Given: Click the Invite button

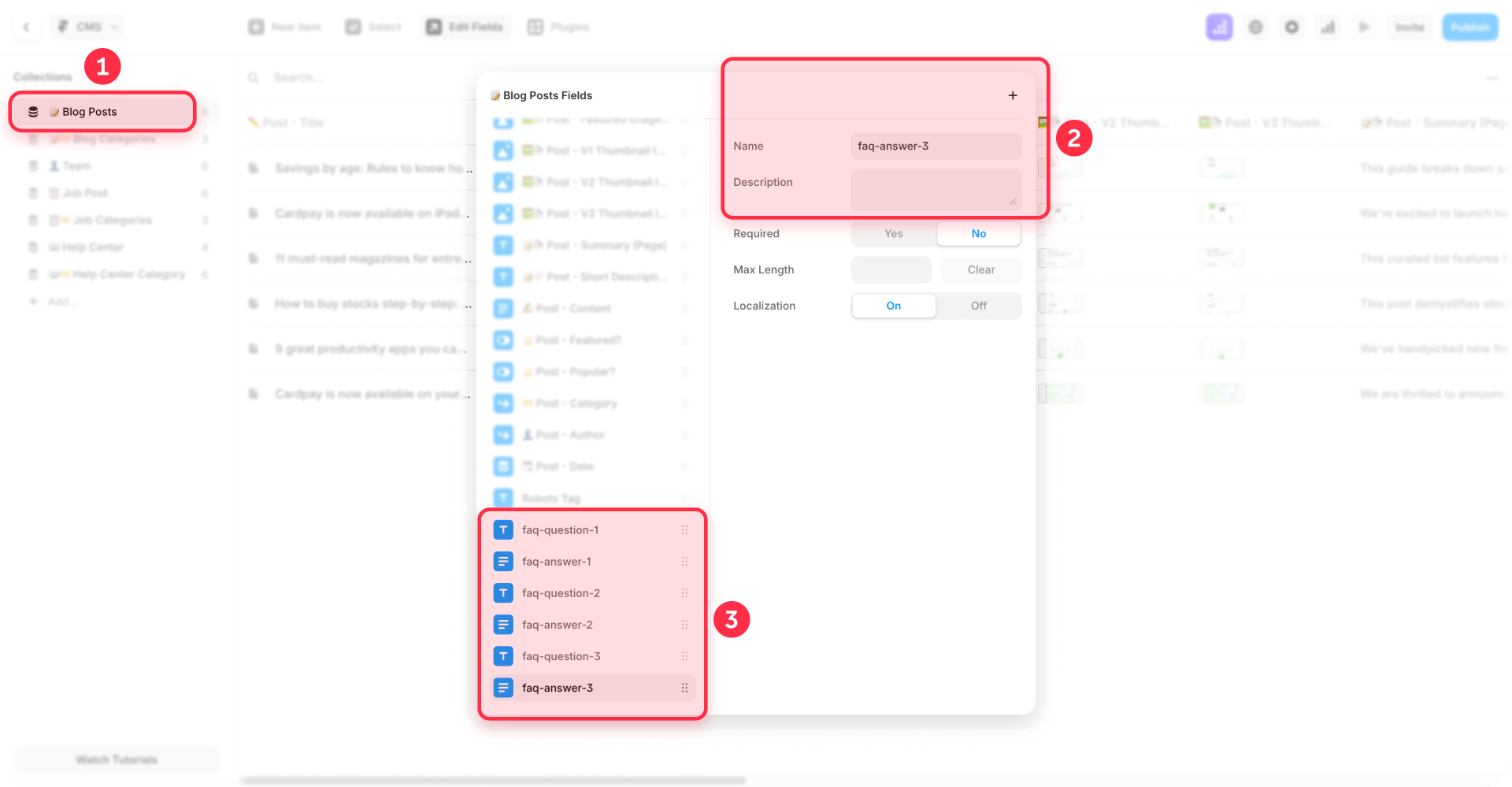Looking at the screenshot, I should tap(1410, 26).
